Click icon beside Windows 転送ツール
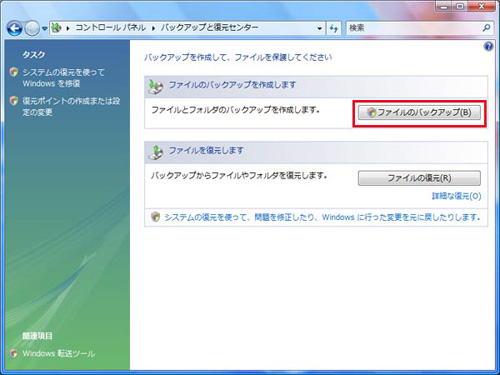 14,353
